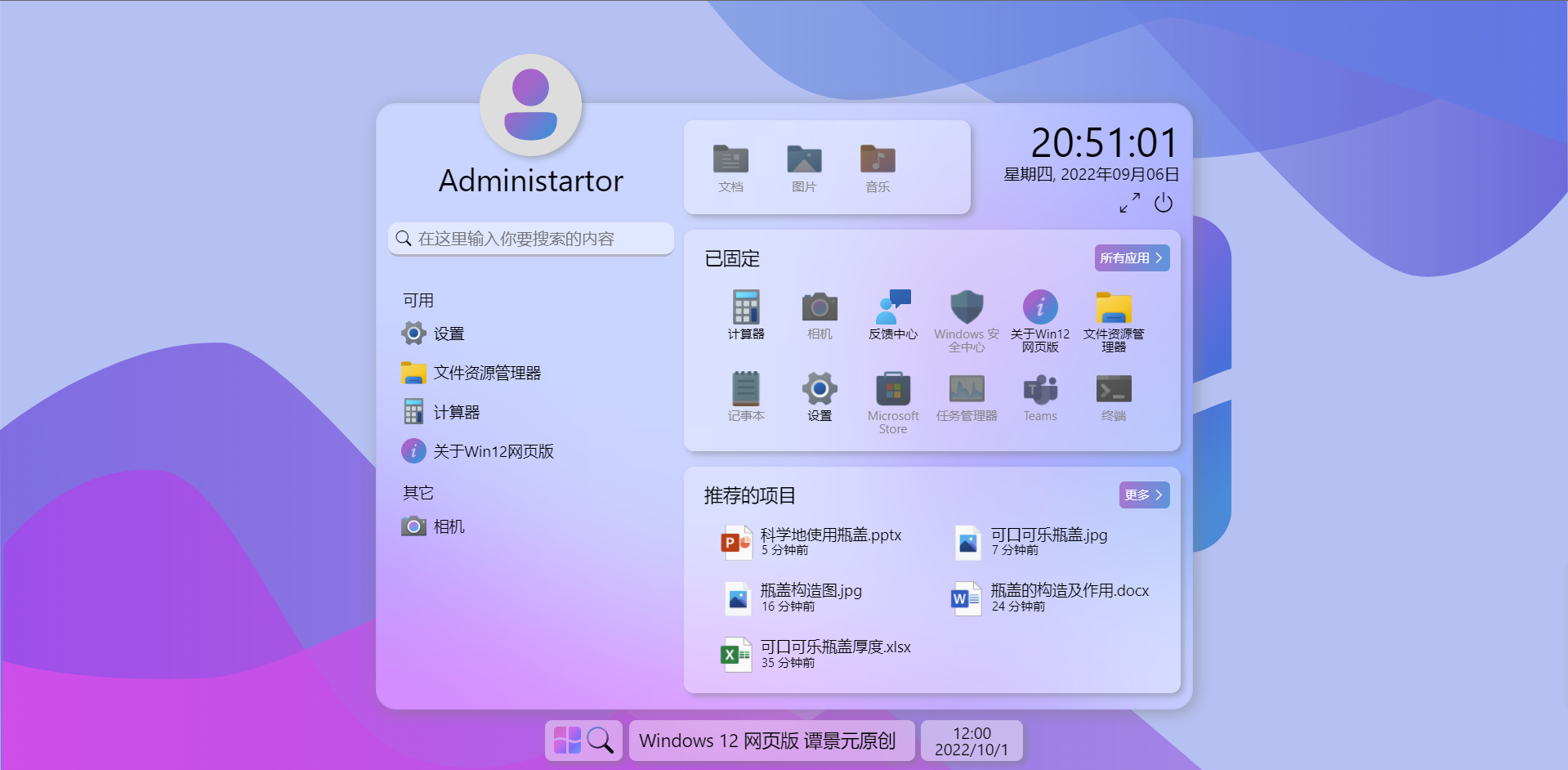Focus the search box 在这里输入你要搜索的内容

[531, 239]
